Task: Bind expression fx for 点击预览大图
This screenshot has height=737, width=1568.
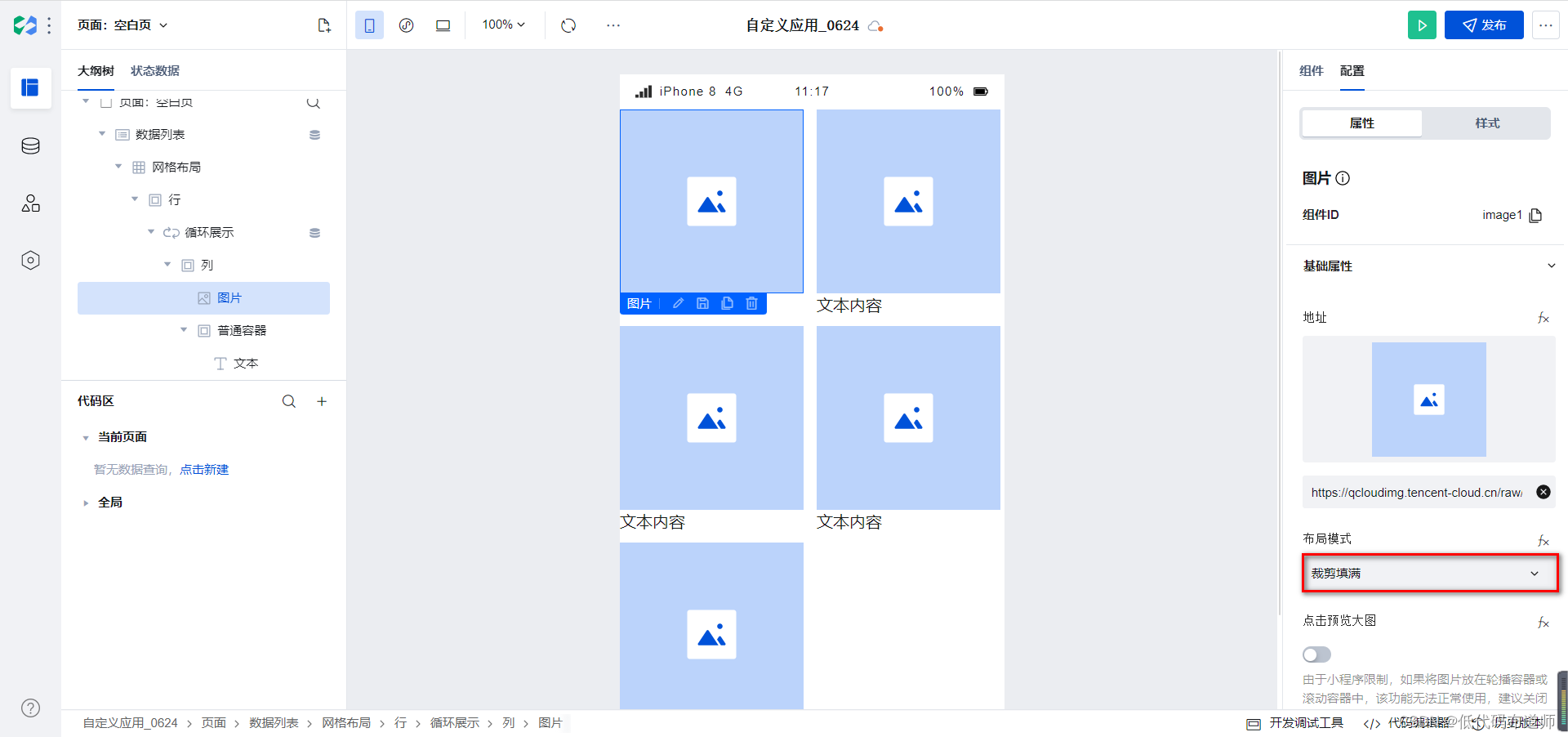Action: [x=1543, y=623]
